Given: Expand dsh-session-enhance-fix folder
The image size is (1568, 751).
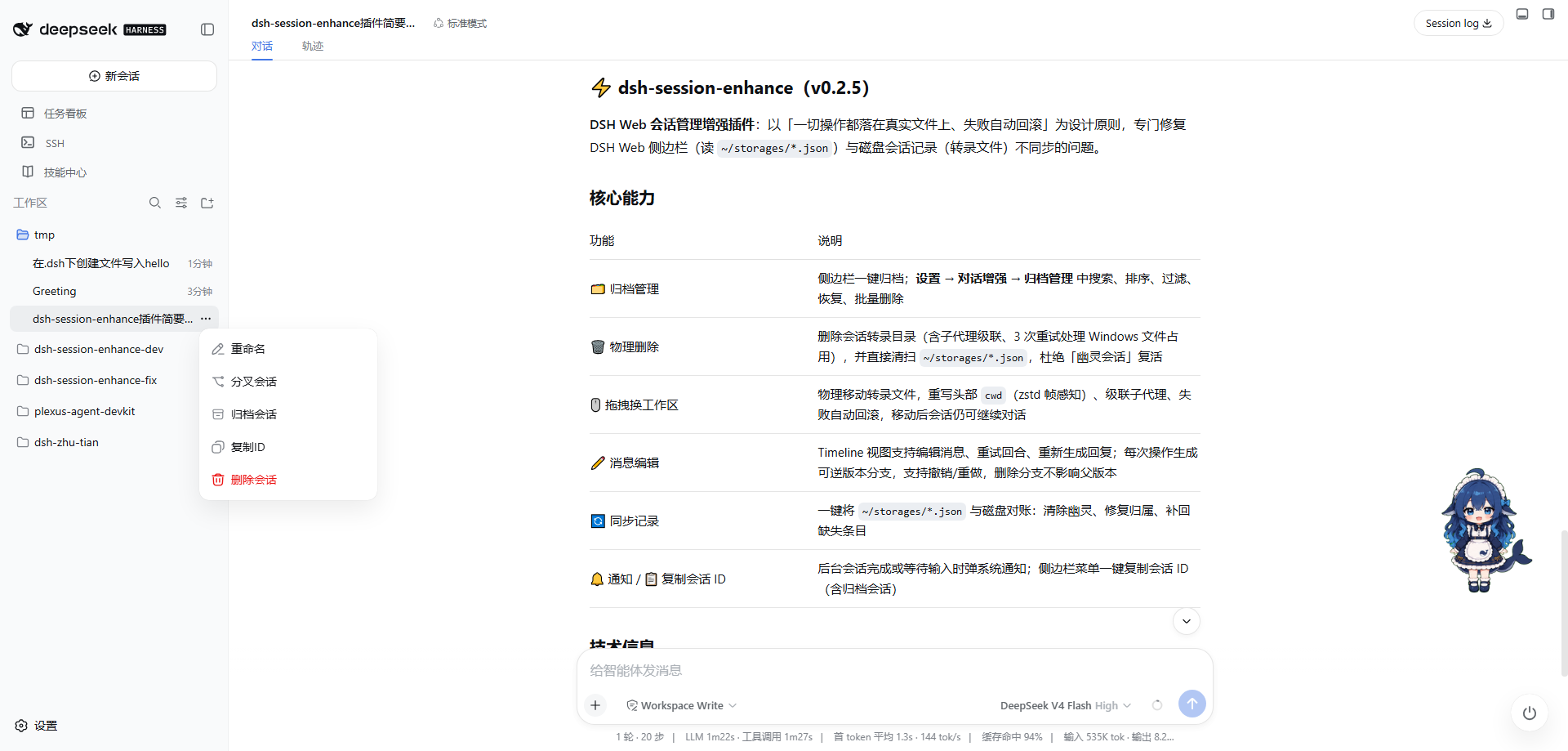Looking at the screenshot, I should coord(96,380).
